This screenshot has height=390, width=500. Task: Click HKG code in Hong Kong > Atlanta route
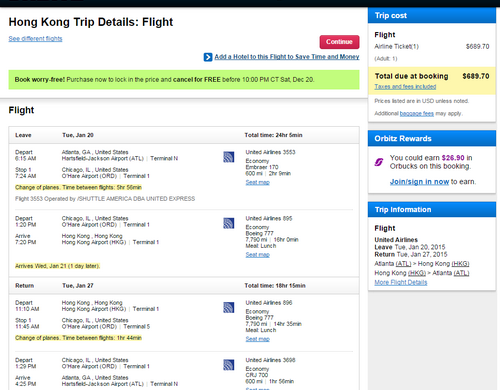pos(417,273)
